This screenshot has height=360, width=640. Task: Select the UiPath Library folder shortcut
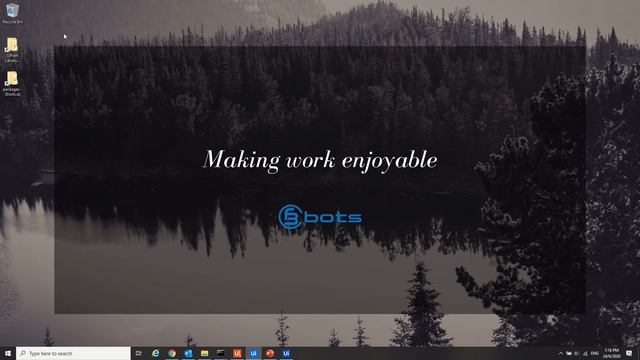coord(12,50)
